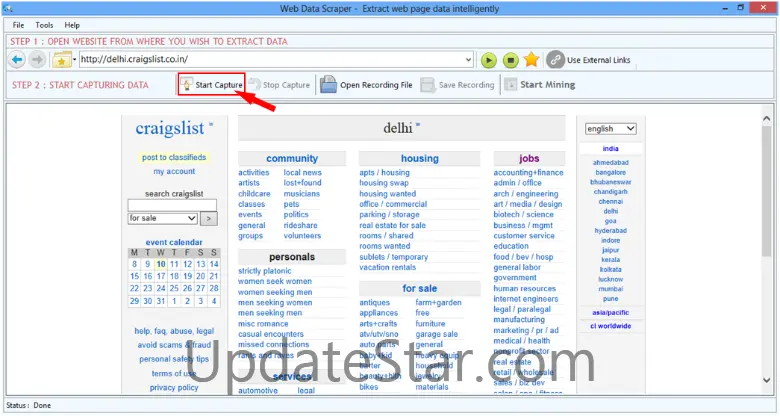Open the 'privacy policy' link
The height and width of the screenshot is (416, 780).
(174, 388)
